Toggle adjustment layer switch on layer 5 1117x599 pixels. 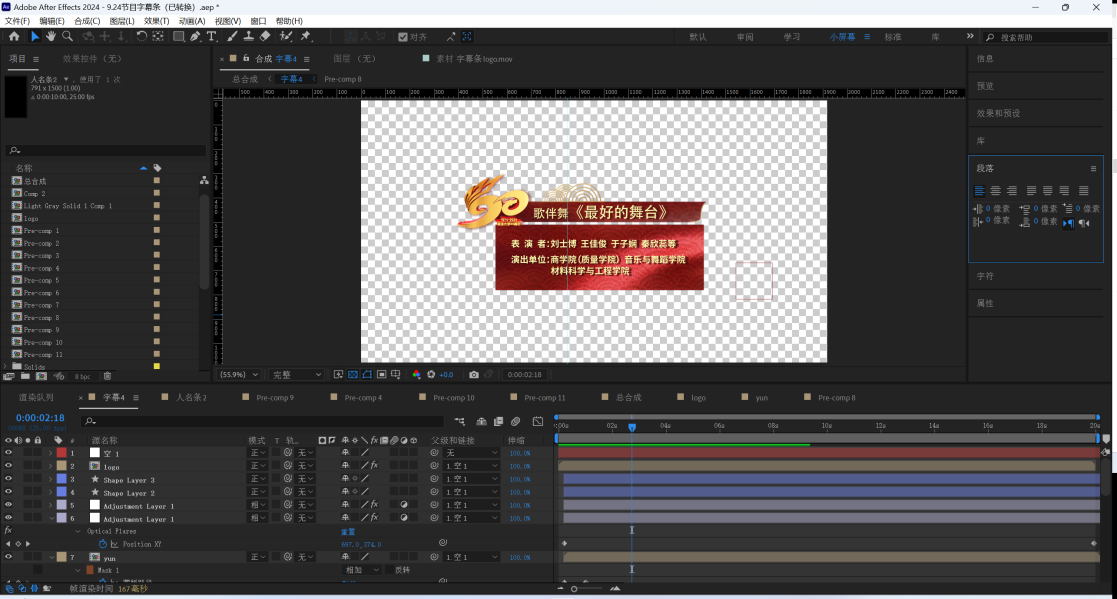coord(404,505)
